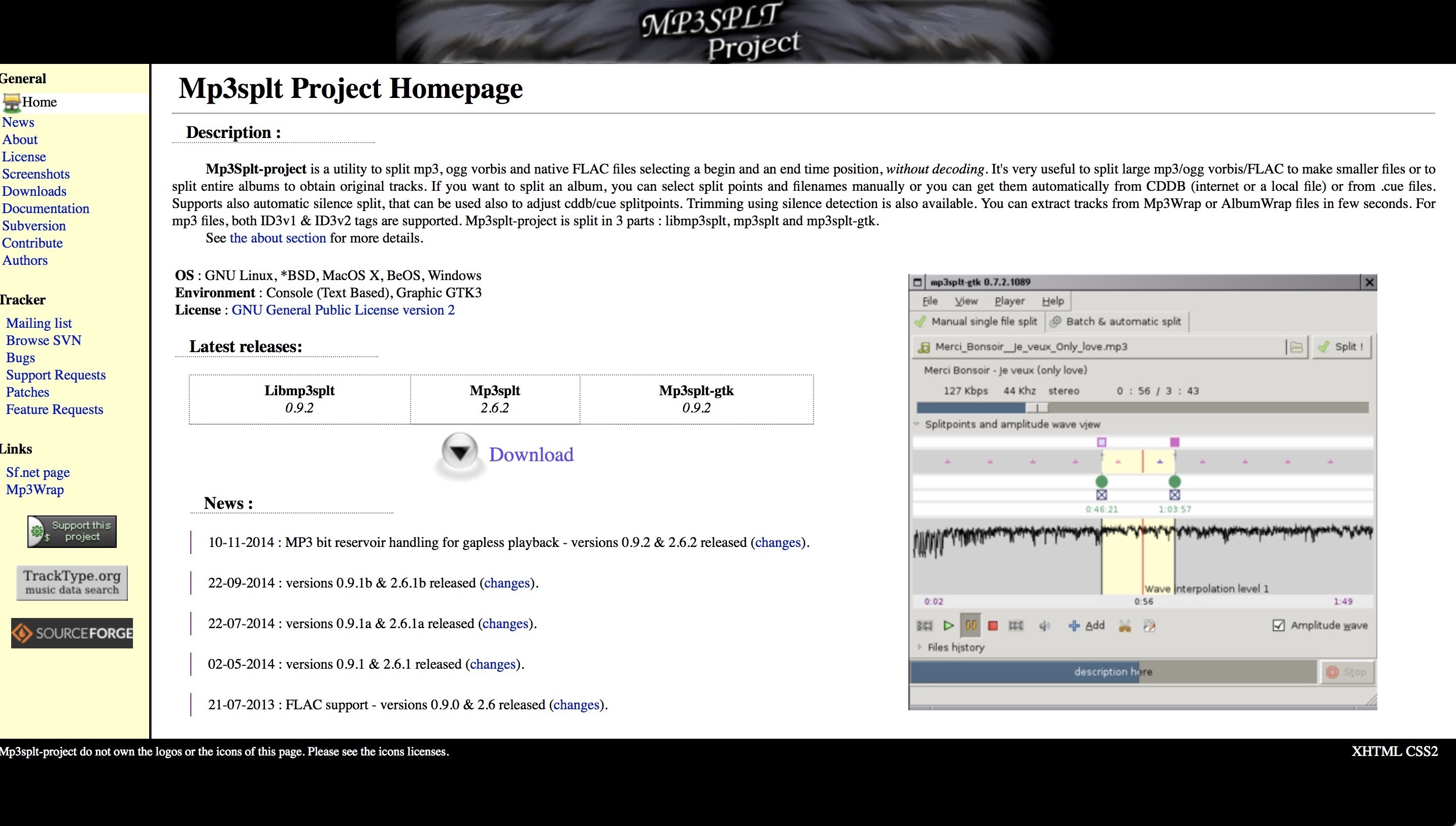
Task: Select the Libmp3splt 0.9.2 release cell
Action: tap(299, 399)
